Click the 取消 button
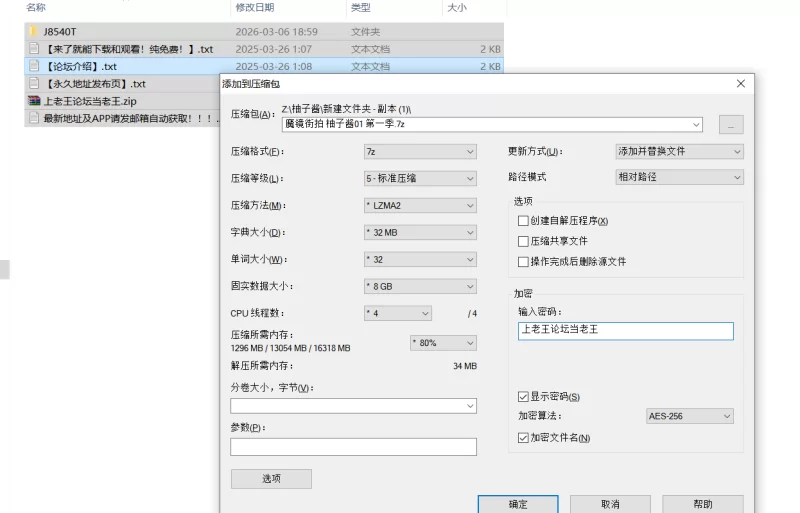The width and height of the screenshot is (800, 513). point(610,504)
